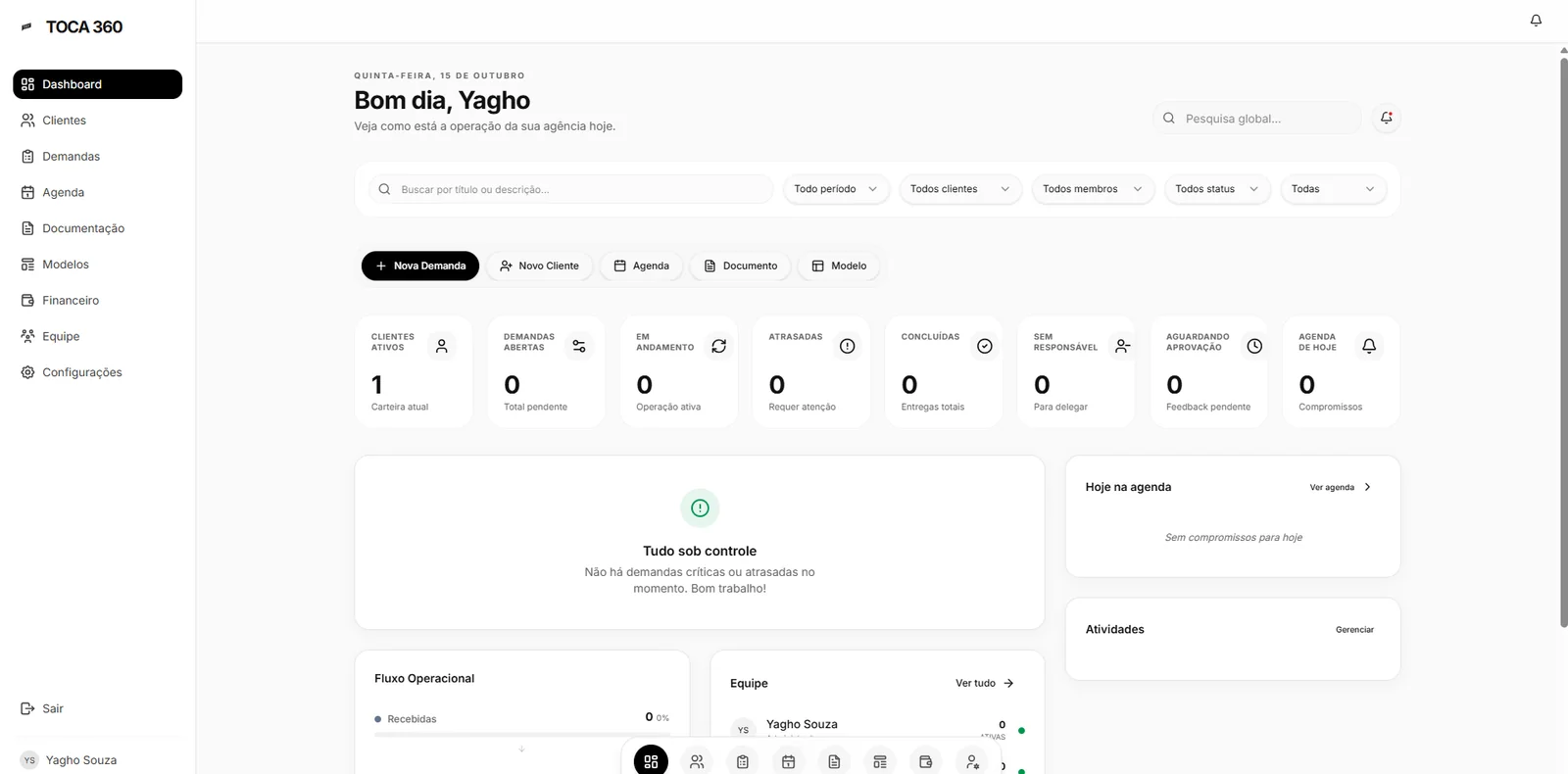Click the Clientes Ativos stat card

pyautogui.click(x=414, y=371)
